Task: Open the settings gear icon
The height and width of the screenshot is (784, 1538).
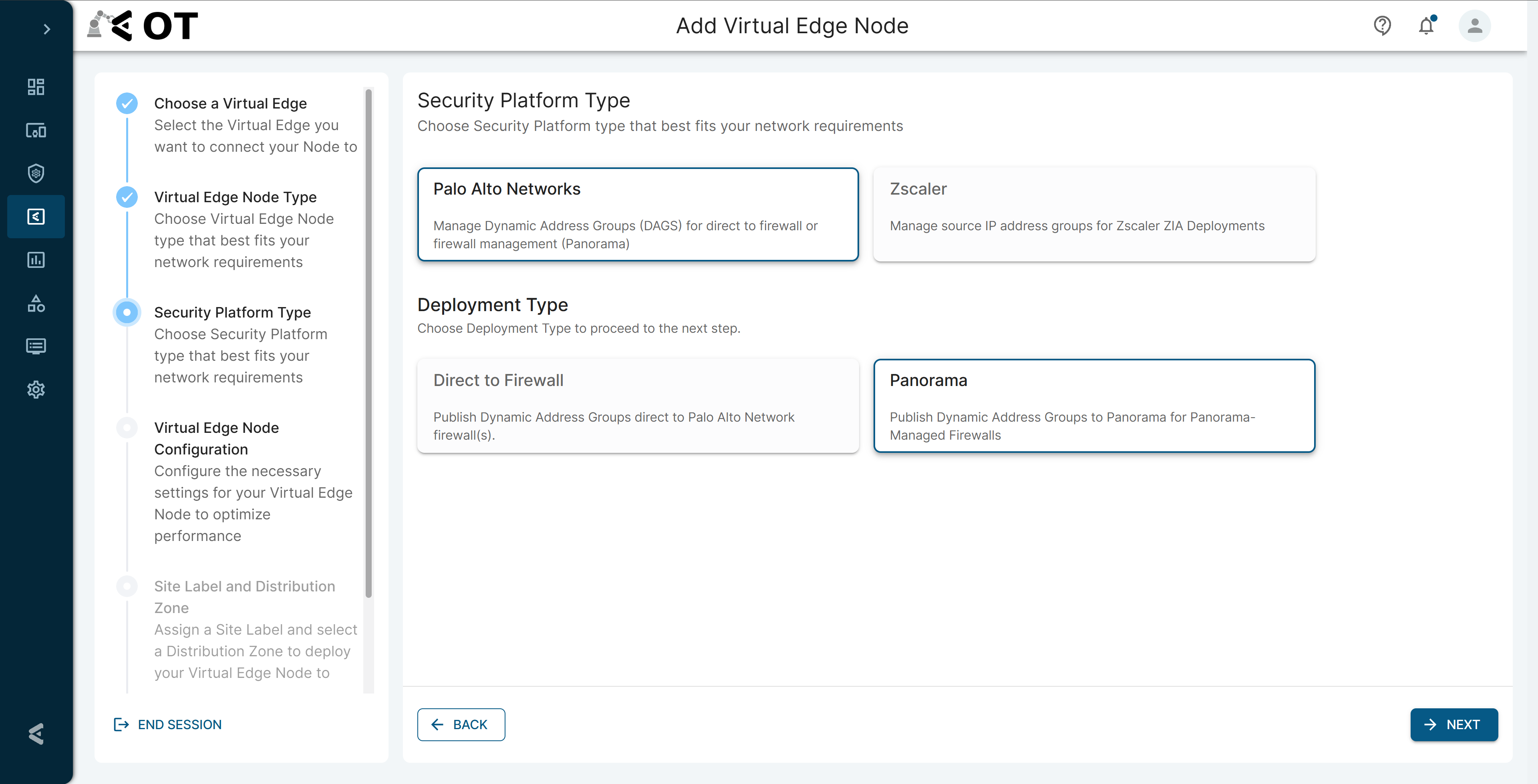Action: coord(36,389)
